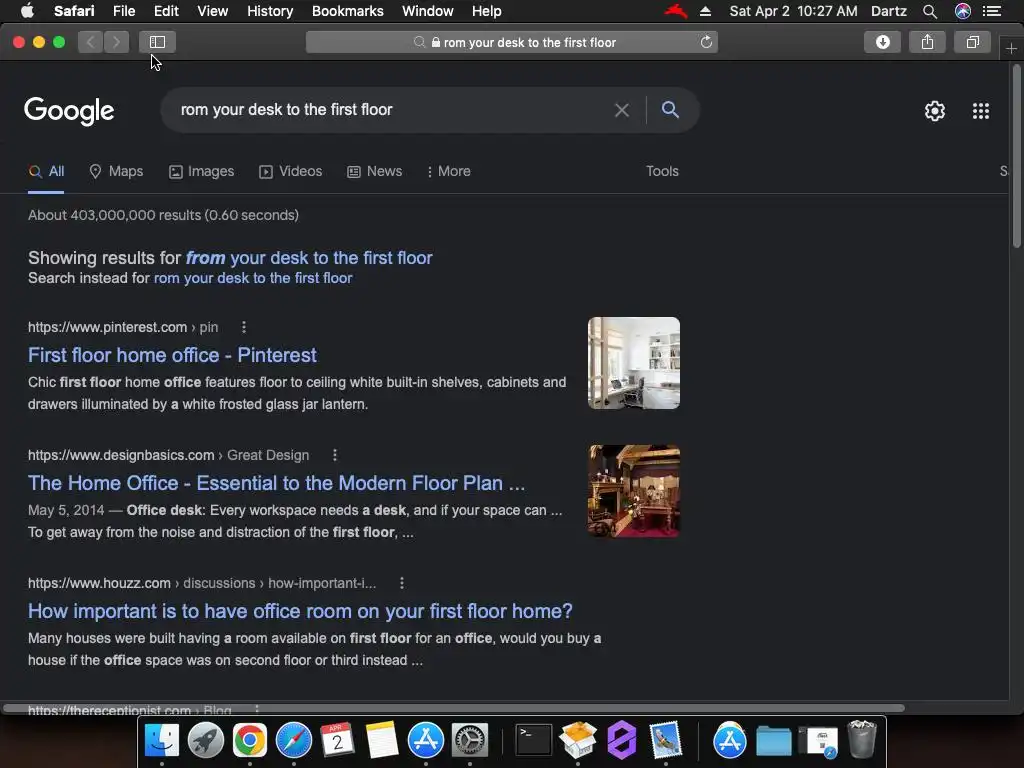1024x768 pixels.
Task: Expand the More search options
Action: [x=448, y=171]
